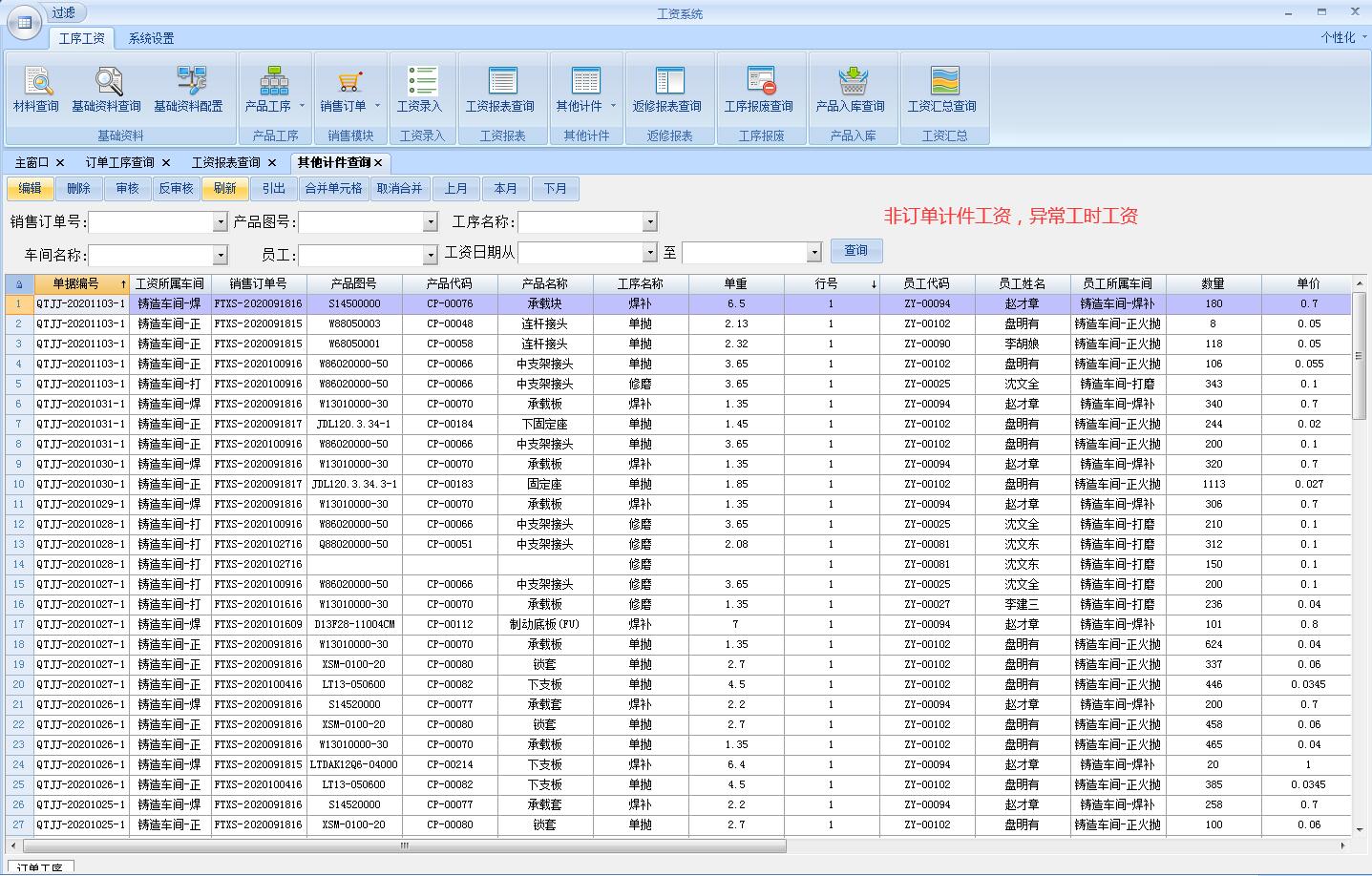1372x876 pixels.
Task: Click the 员工姓名 column header
Action: (1023, 284)
